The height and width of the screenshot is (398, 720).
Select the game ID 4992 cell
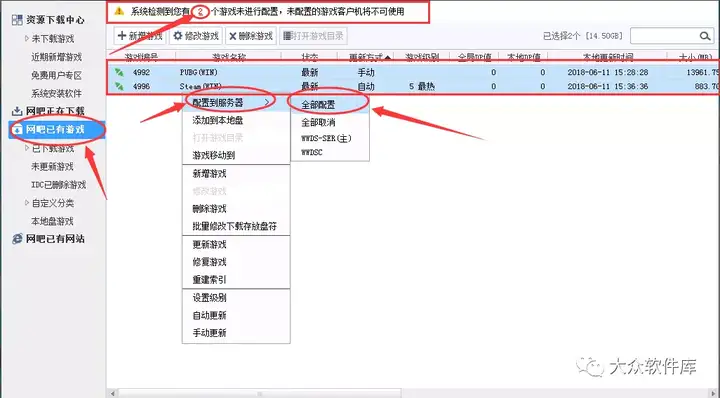click(x=141, y=72)
